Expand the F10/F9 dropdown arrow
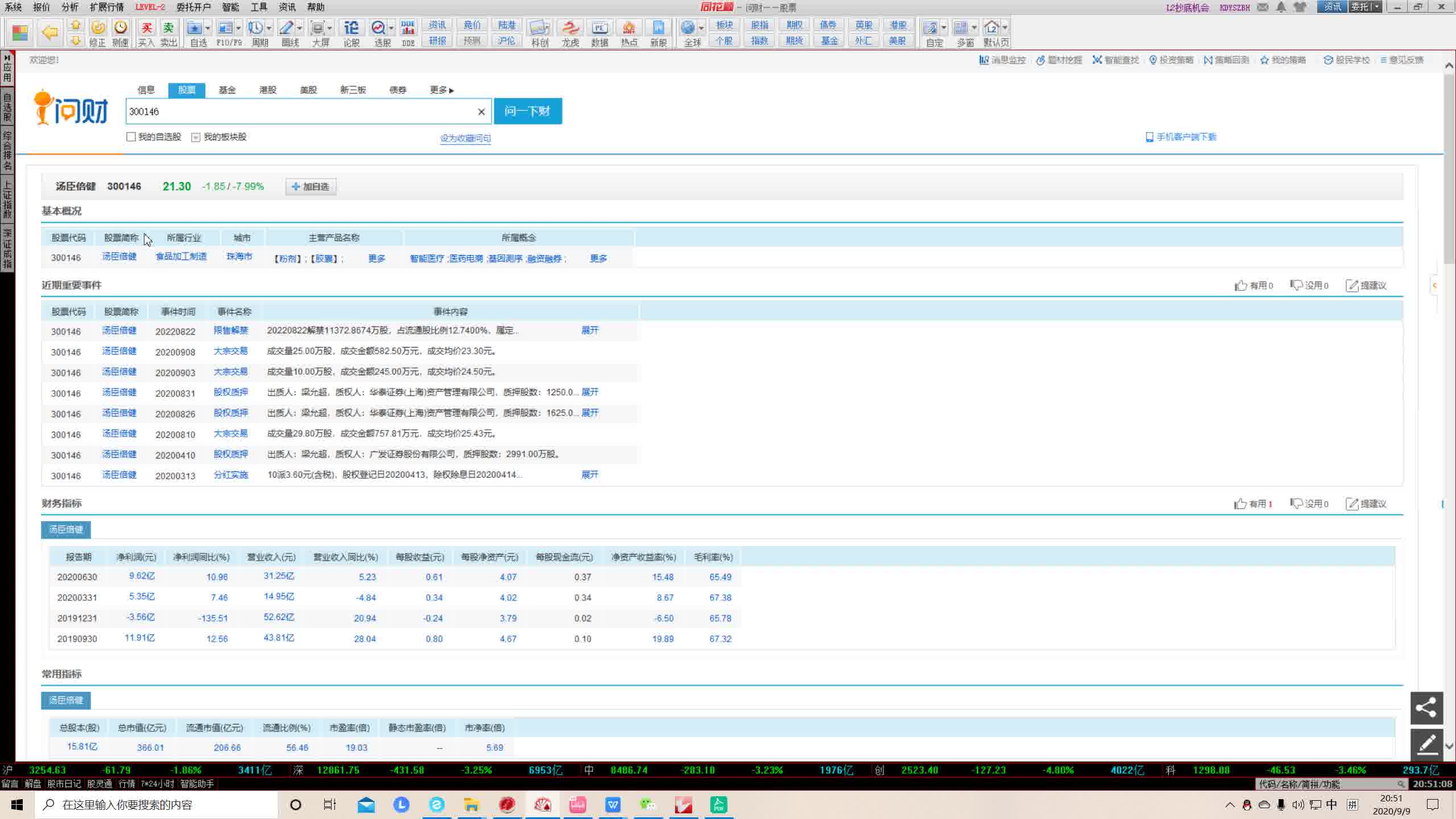 click(238, 28)
